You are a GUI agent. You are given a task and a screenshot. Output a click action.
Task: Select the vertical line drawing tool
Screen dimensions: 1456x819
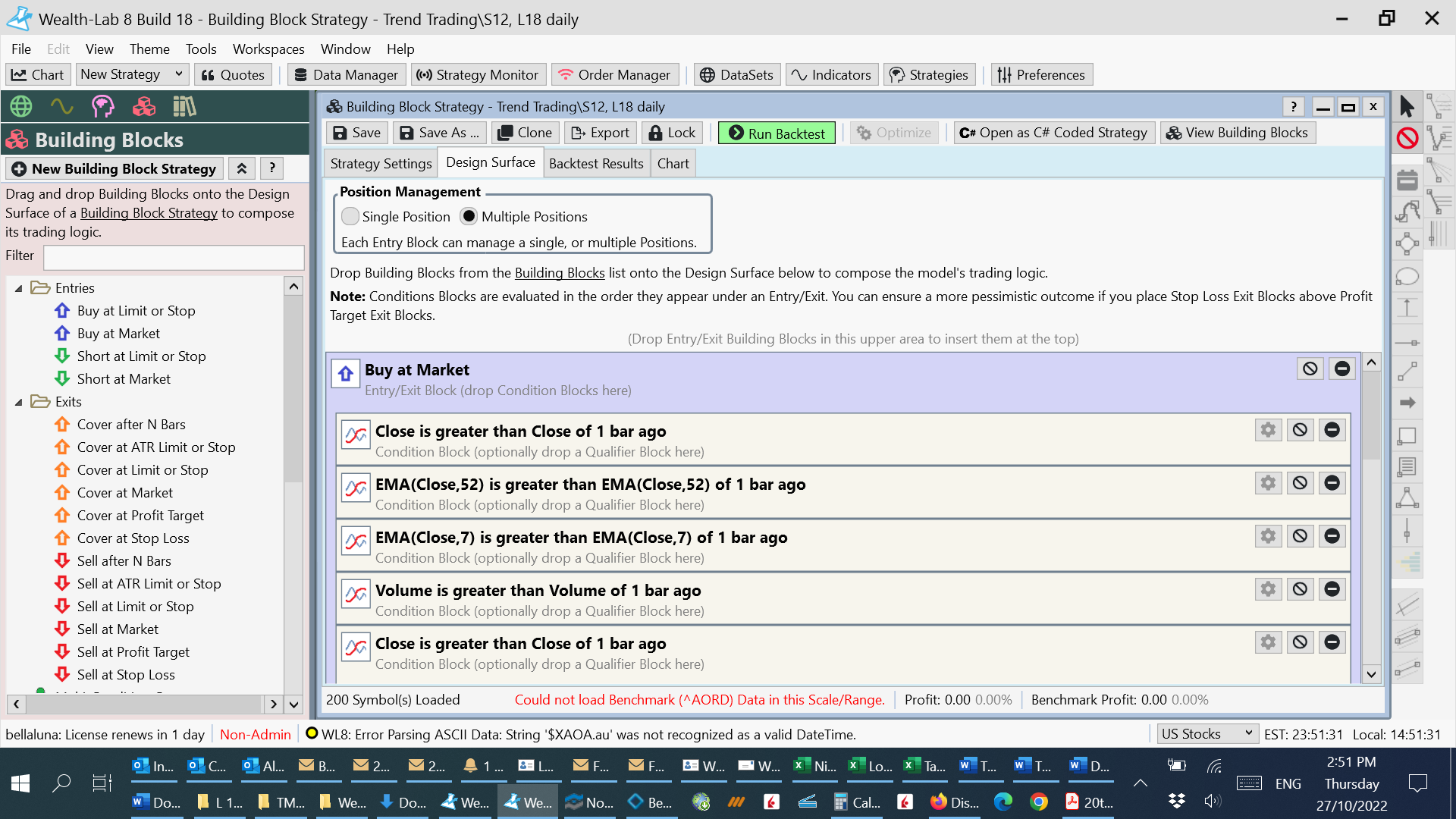pyautogui.click(x=1407, y=531)
